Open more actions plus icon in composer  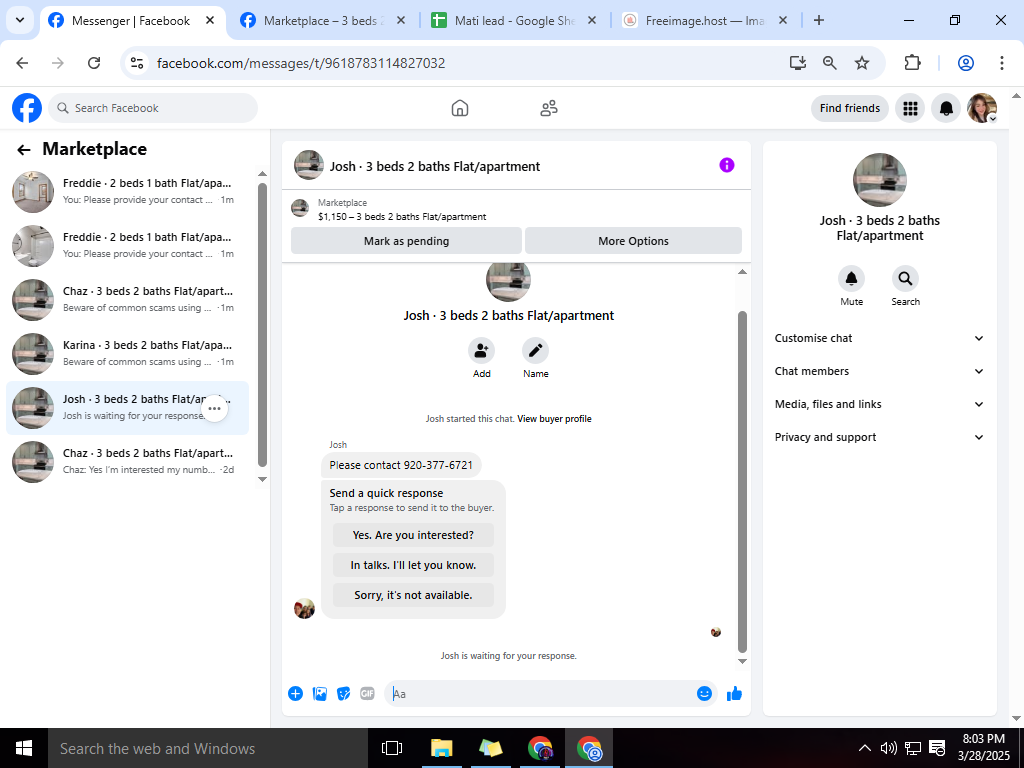coord(295,694)
